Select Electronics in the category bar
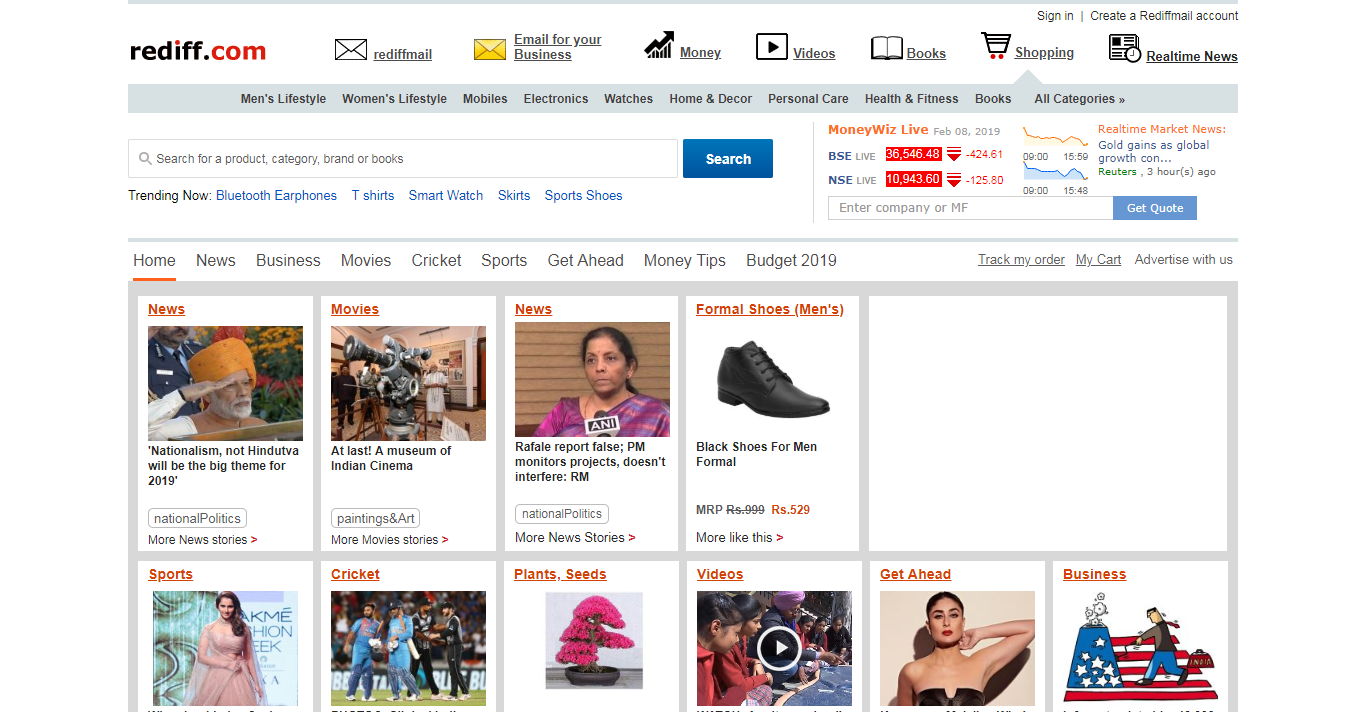This screenshot has width=1364, height=712. (x=555, y=99)
